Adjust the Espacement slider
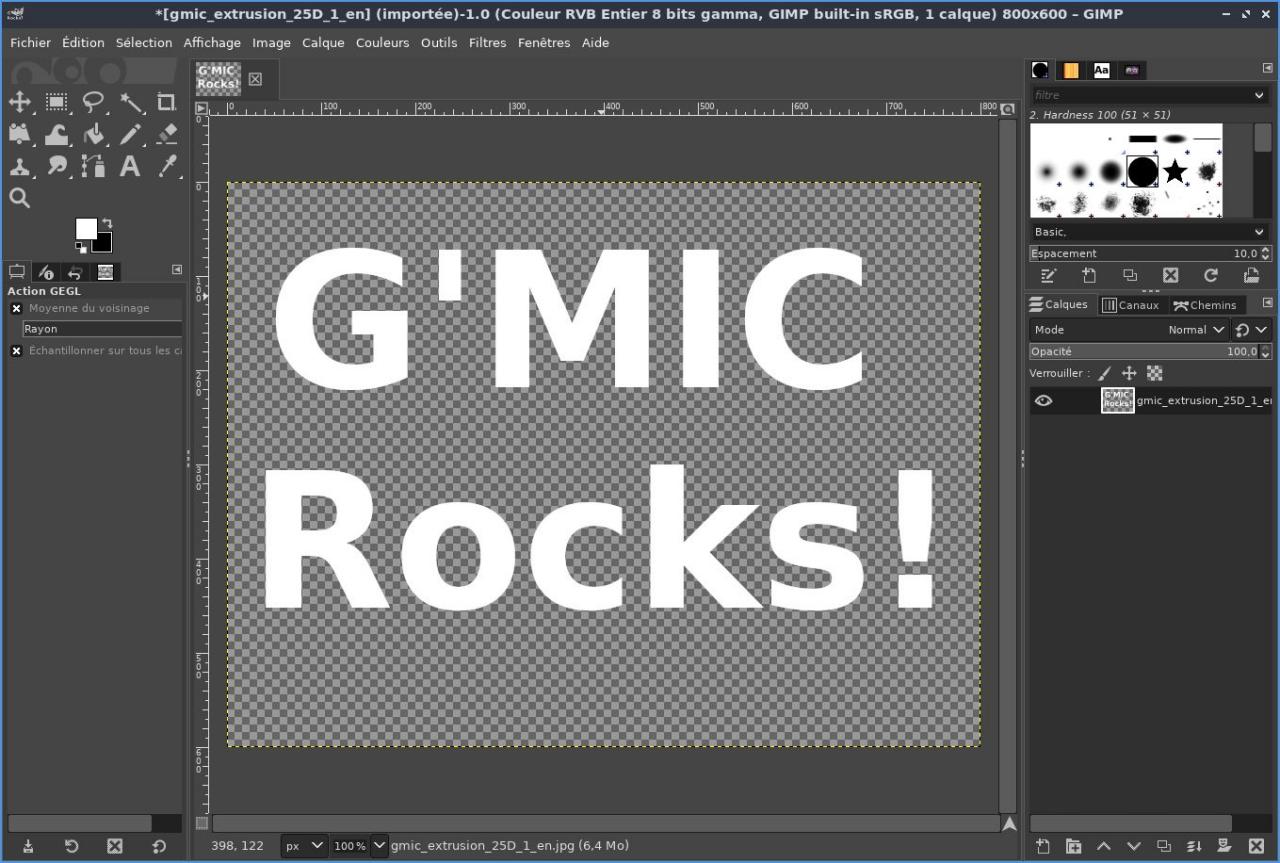Screen dimensions: 1280x863 (1142, 254)
